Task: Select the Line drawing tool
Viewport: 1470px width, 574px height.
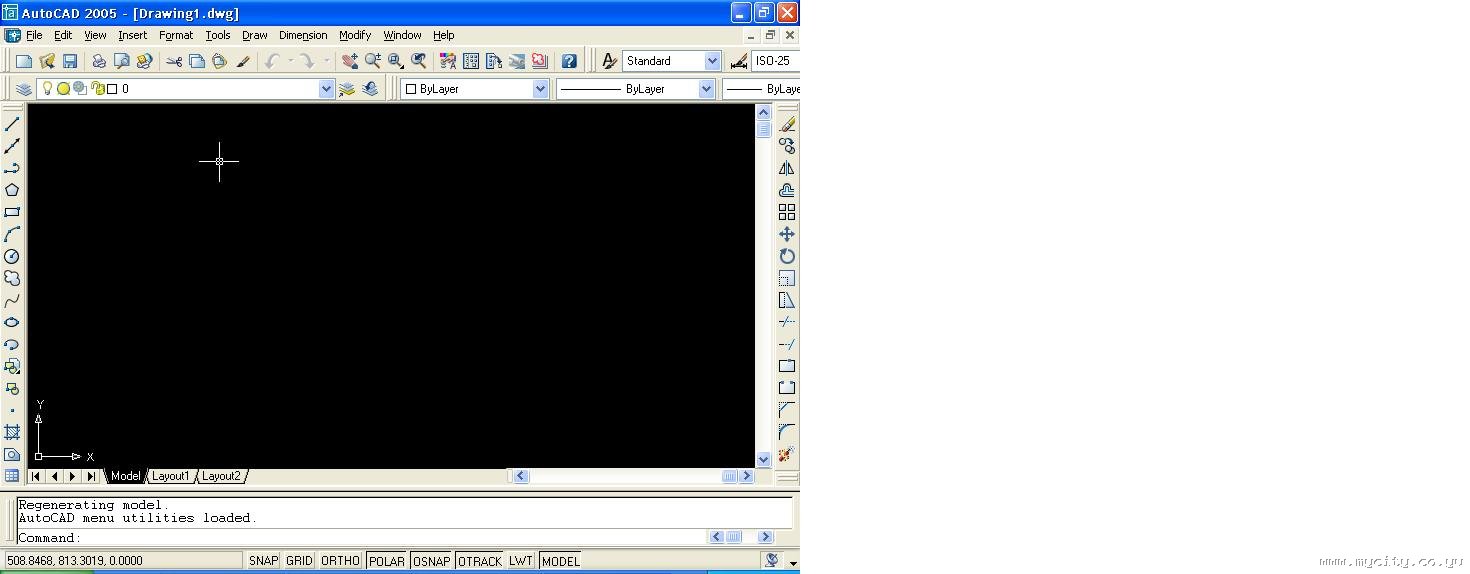Action: (x=12, y=124)
